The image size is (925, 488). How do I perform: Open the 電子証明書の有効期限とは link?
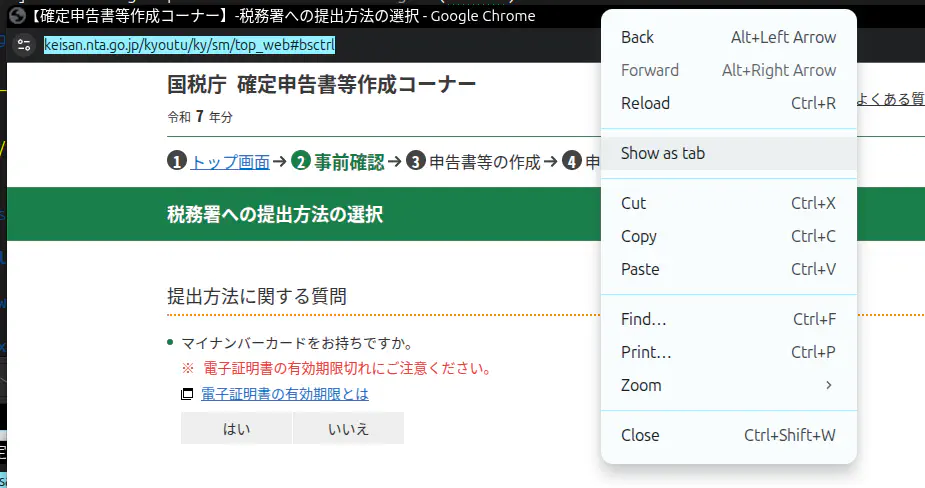tap(285, 394)
